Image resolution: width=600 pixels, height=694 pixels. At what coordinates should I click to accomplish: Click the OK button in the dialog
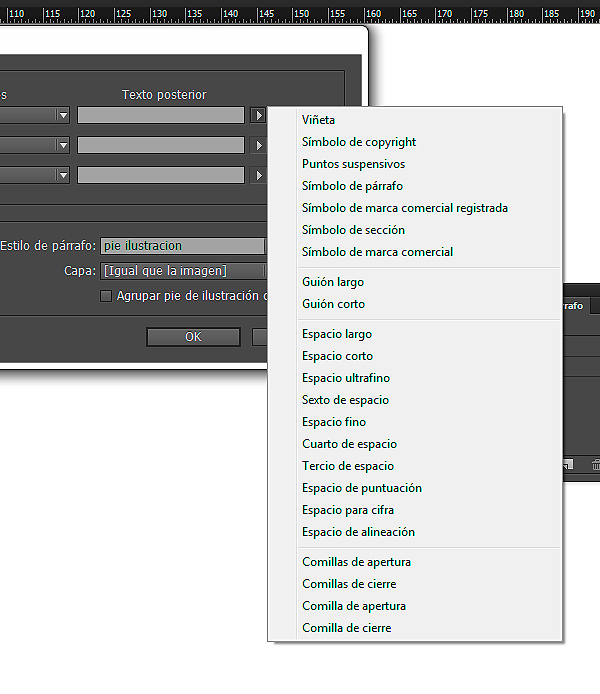[193, 337]
